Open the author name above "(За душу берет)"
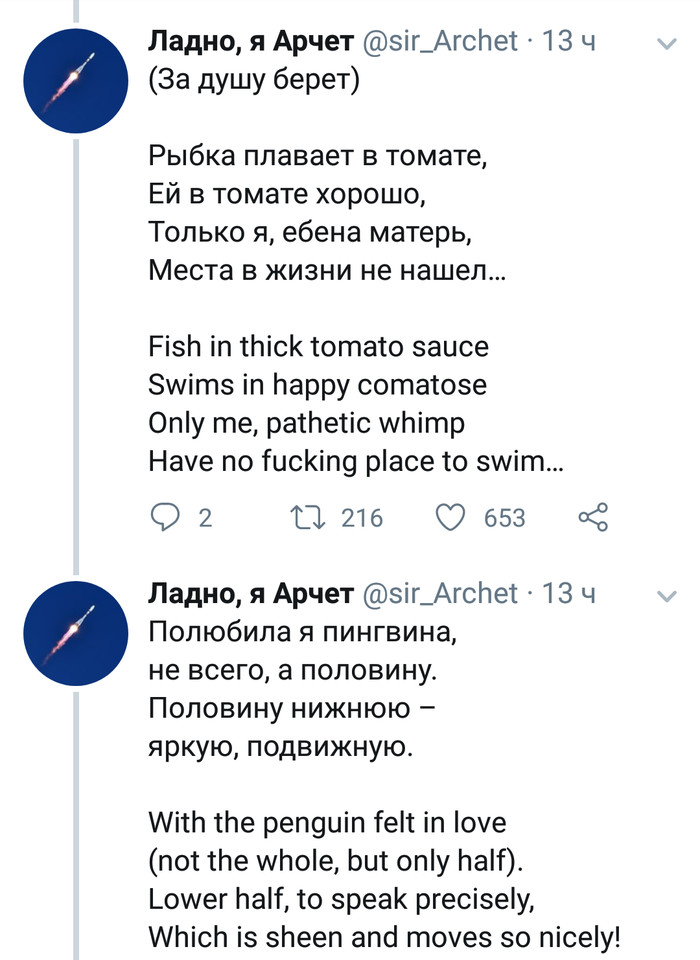 (x=250, y=41)
